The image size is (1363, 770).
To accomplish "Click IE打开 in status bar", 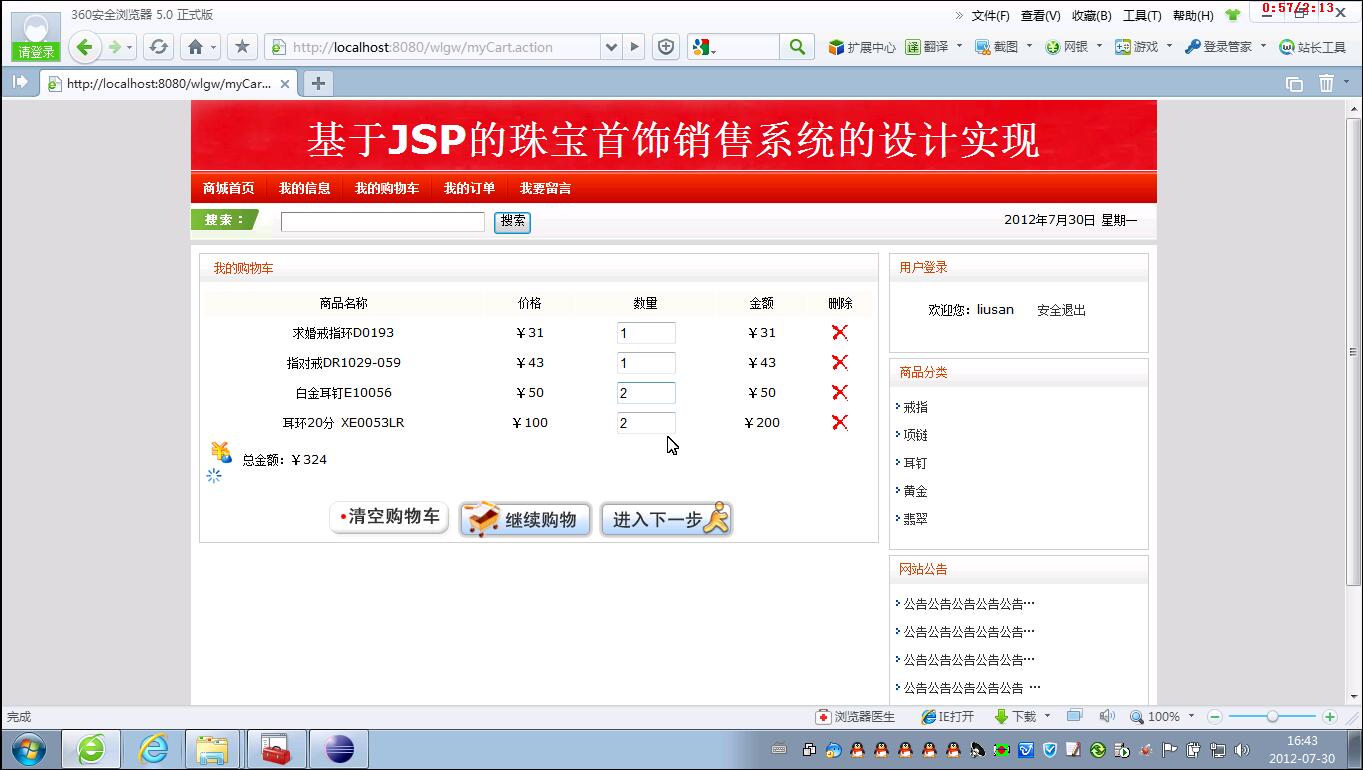I will 947,717.
